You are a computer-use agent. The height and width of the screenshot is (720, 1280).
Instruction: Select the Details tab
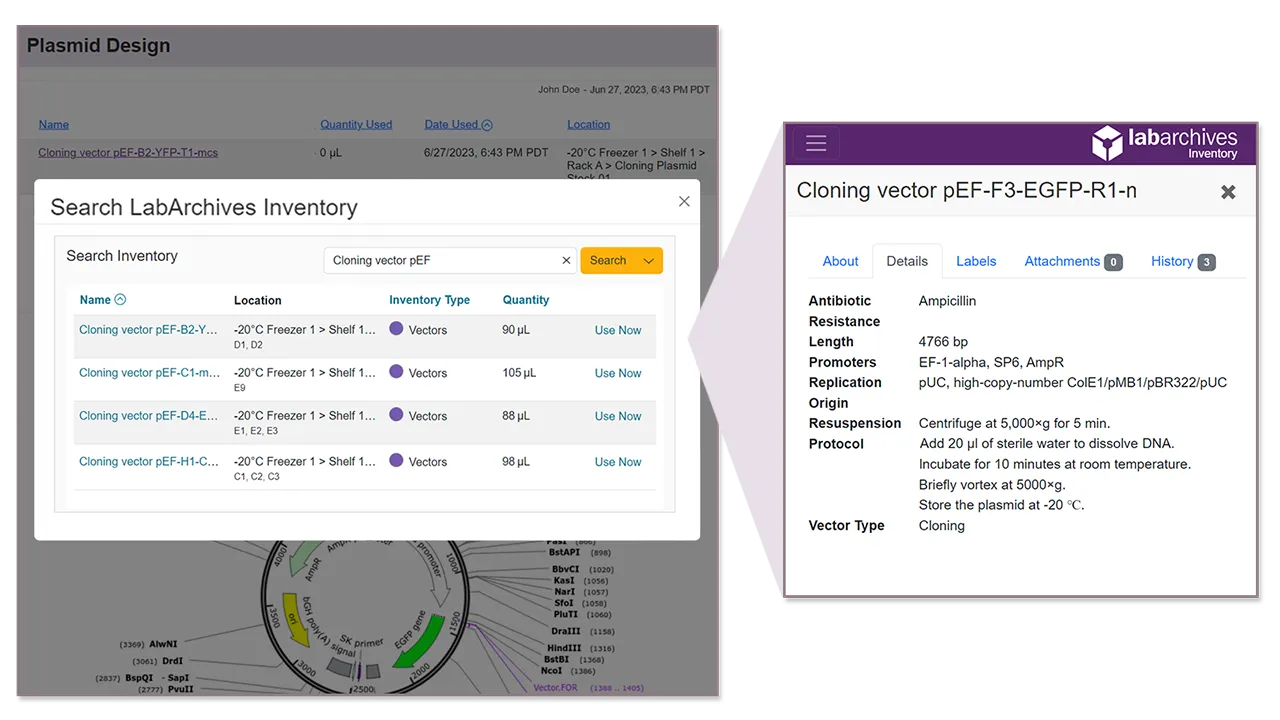[907, 261]
